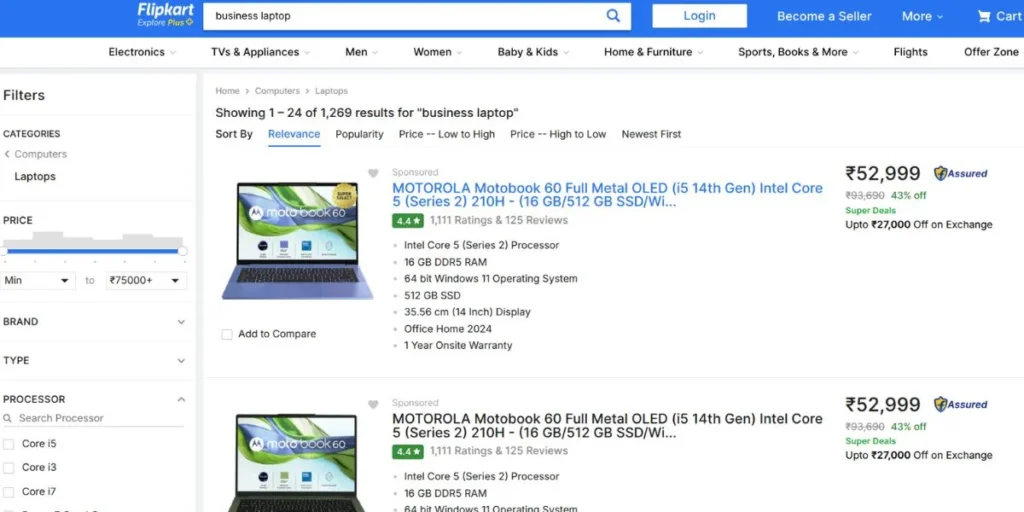Open the Min price dropdown

38,281
